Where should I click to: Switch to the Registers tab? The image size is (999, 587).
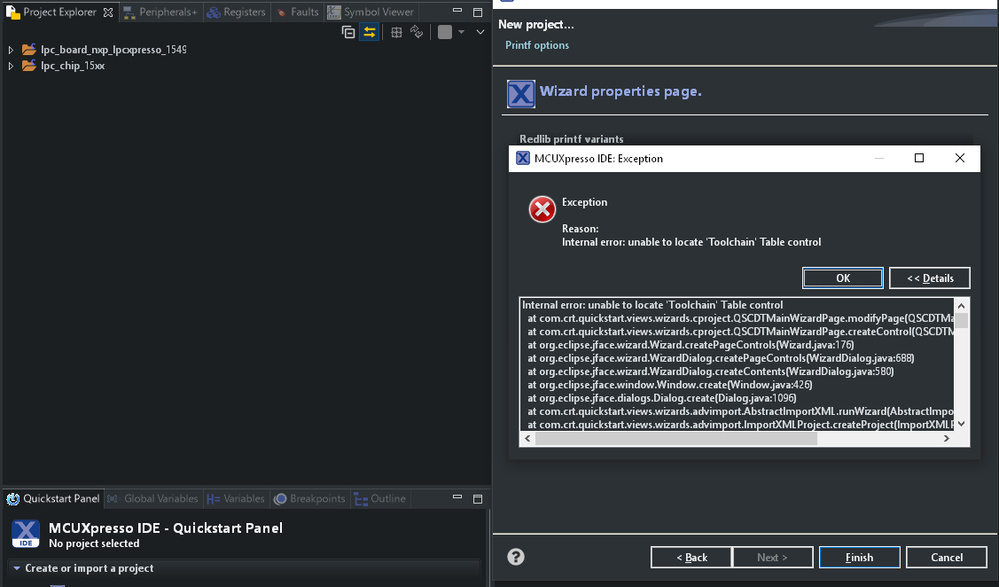click(x=236, y=12)
